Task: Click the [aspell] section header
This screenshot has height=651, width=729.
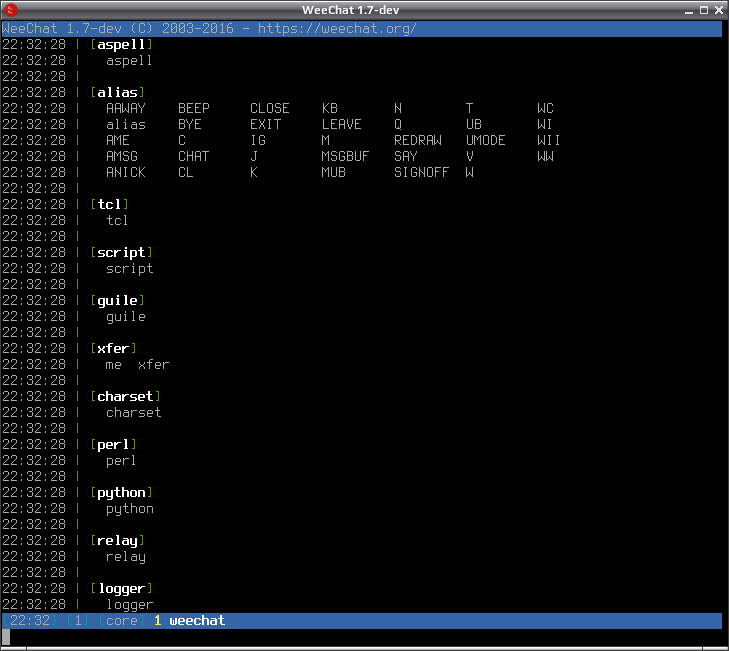Action: pyautogui.click(x=121, y=45)
